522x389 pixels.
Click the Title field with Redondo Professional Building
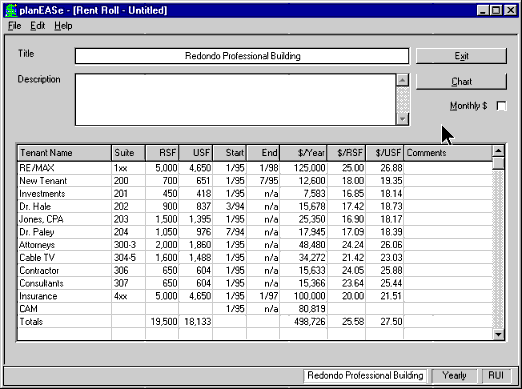tap(242, 56)
